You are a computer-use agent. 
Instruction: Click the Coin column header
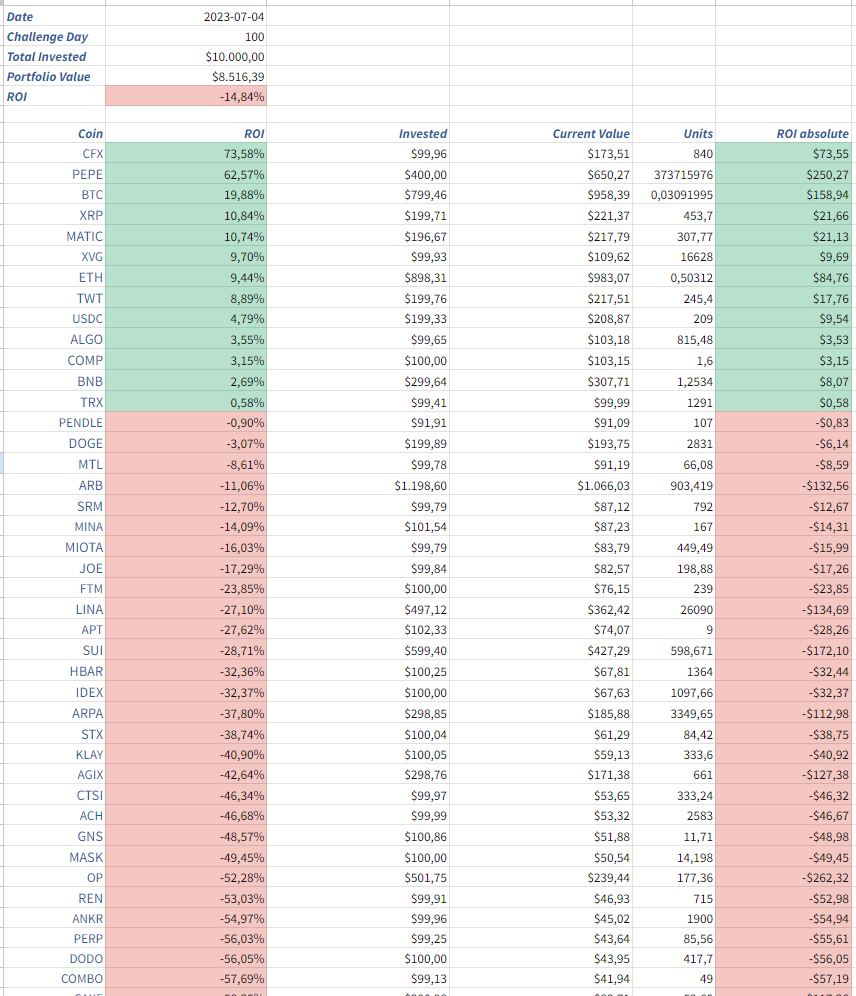click(x=55, y=133)
